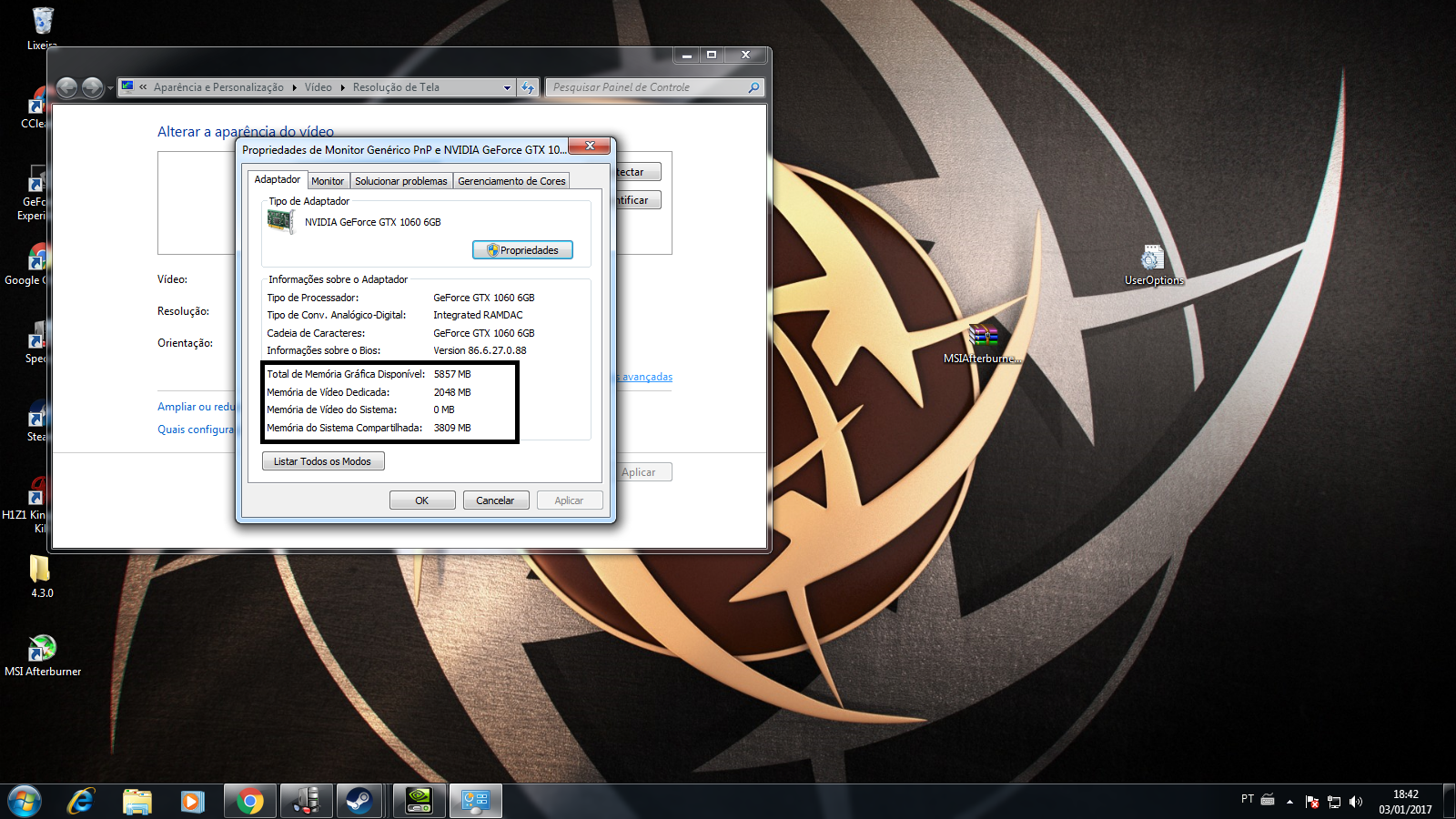Open Windows Media Player from the taskbar

click(192, 801)
